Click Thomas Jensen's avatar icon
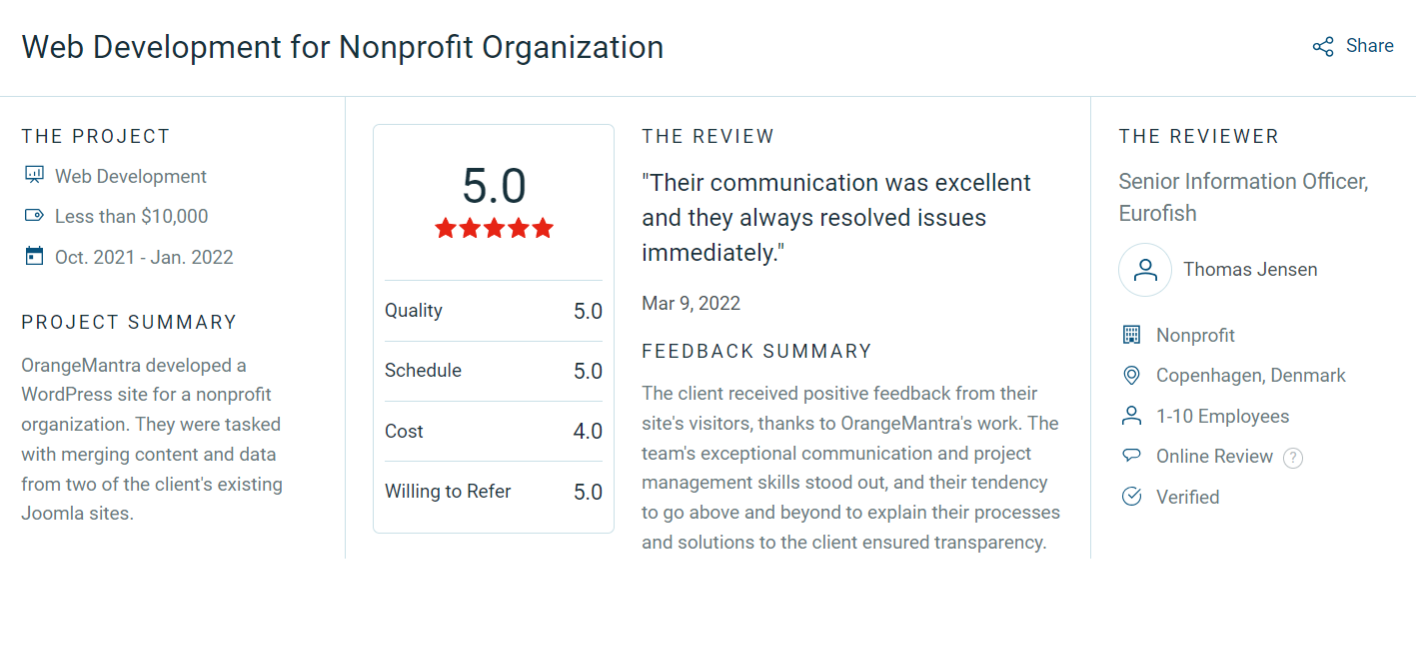Viewport: 1416px width, 661px height. click(x=1145, y=270)
